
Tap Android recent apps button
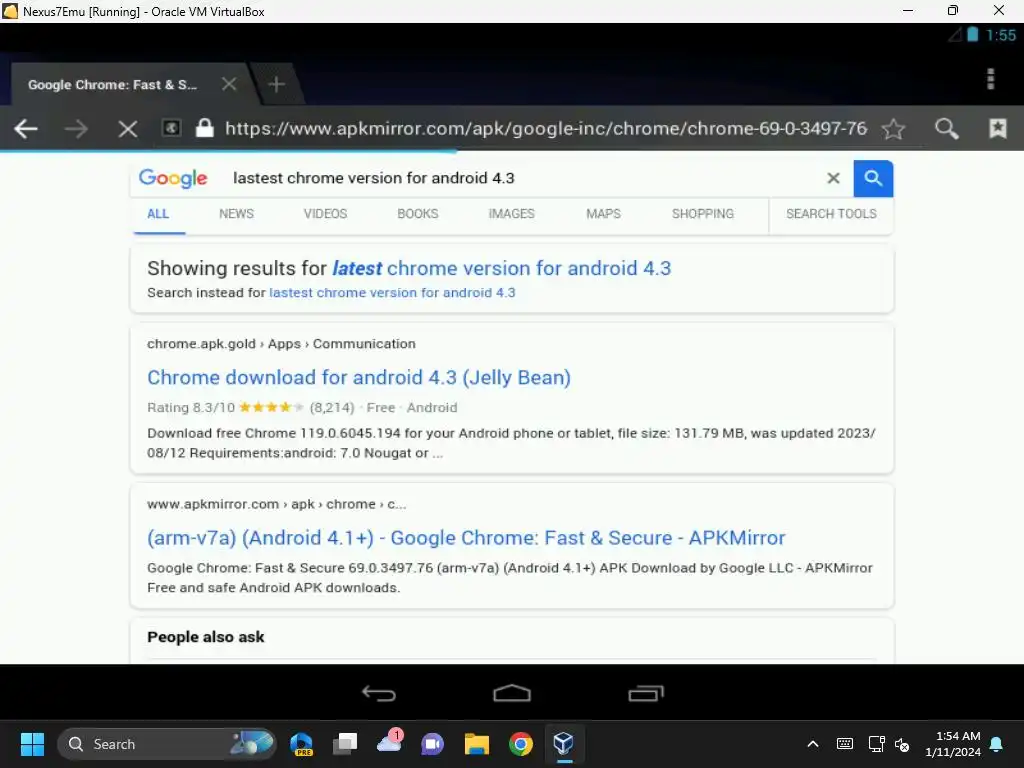coord(646,693)
